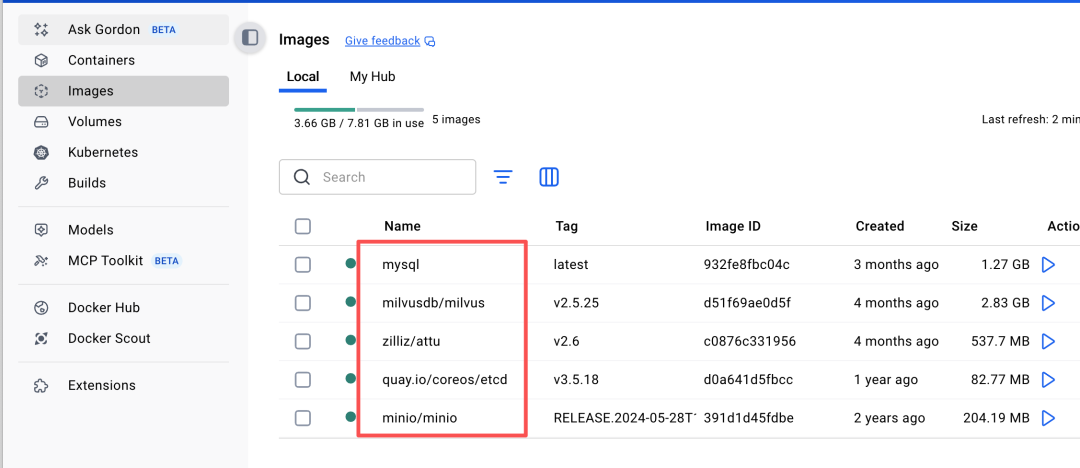This screenshot has height=468, width=1080.
Task: Open Volumes in the sidebar
Action: (x=124, y=122)
